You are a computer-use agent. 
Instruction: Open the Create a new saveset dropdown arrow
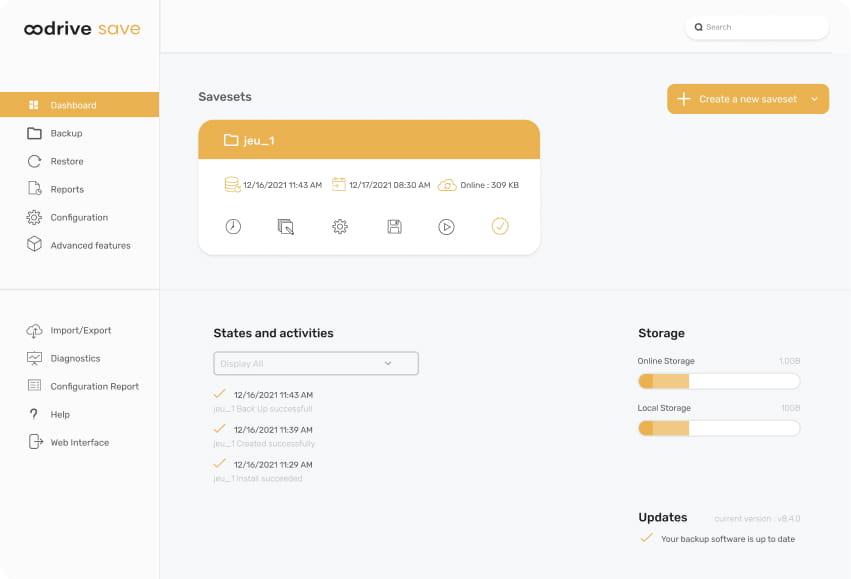coord(813,99)
